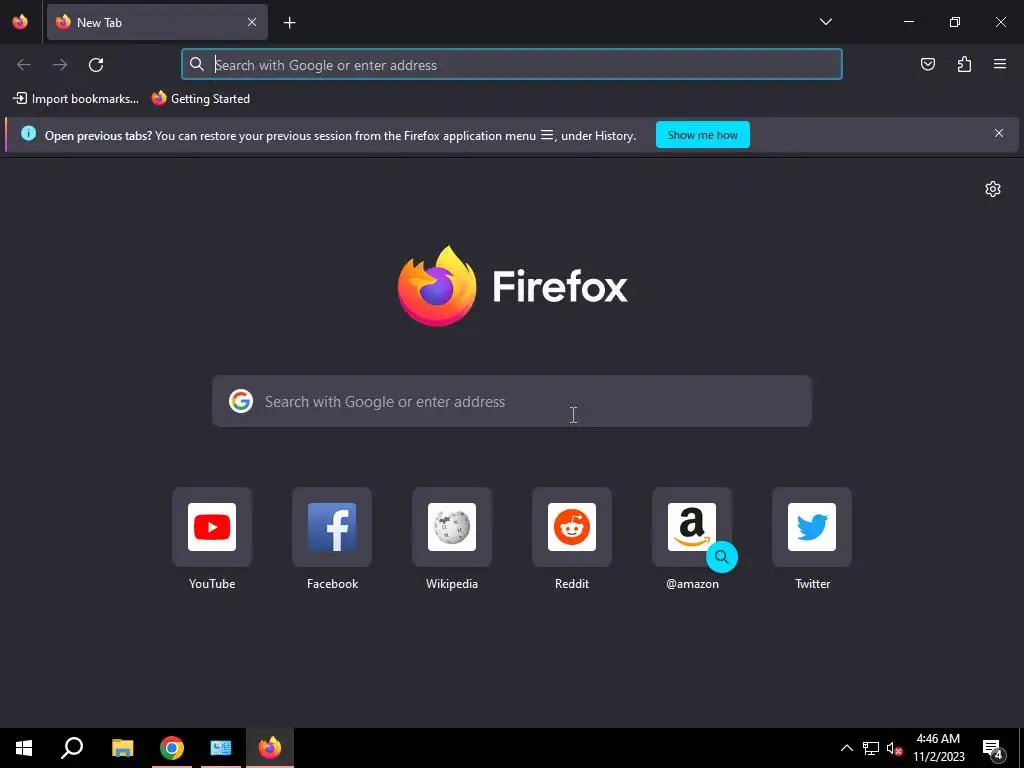Expand the list all tabs chevron
The width and height of the screenshot is (1024, 768).
825,22
